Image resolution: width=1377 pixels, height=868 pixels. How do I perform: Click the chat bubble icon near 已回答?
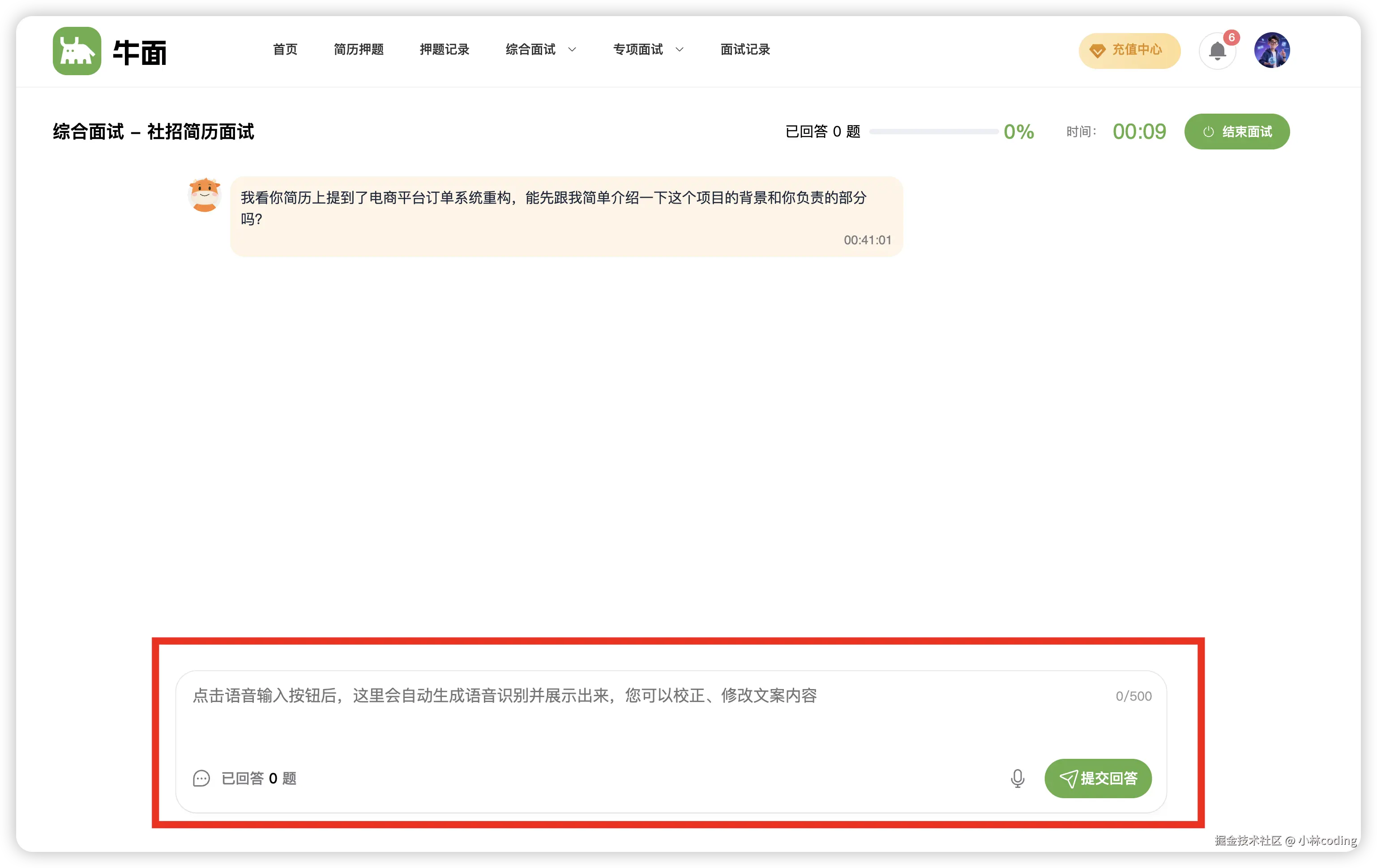click(201, 778)
